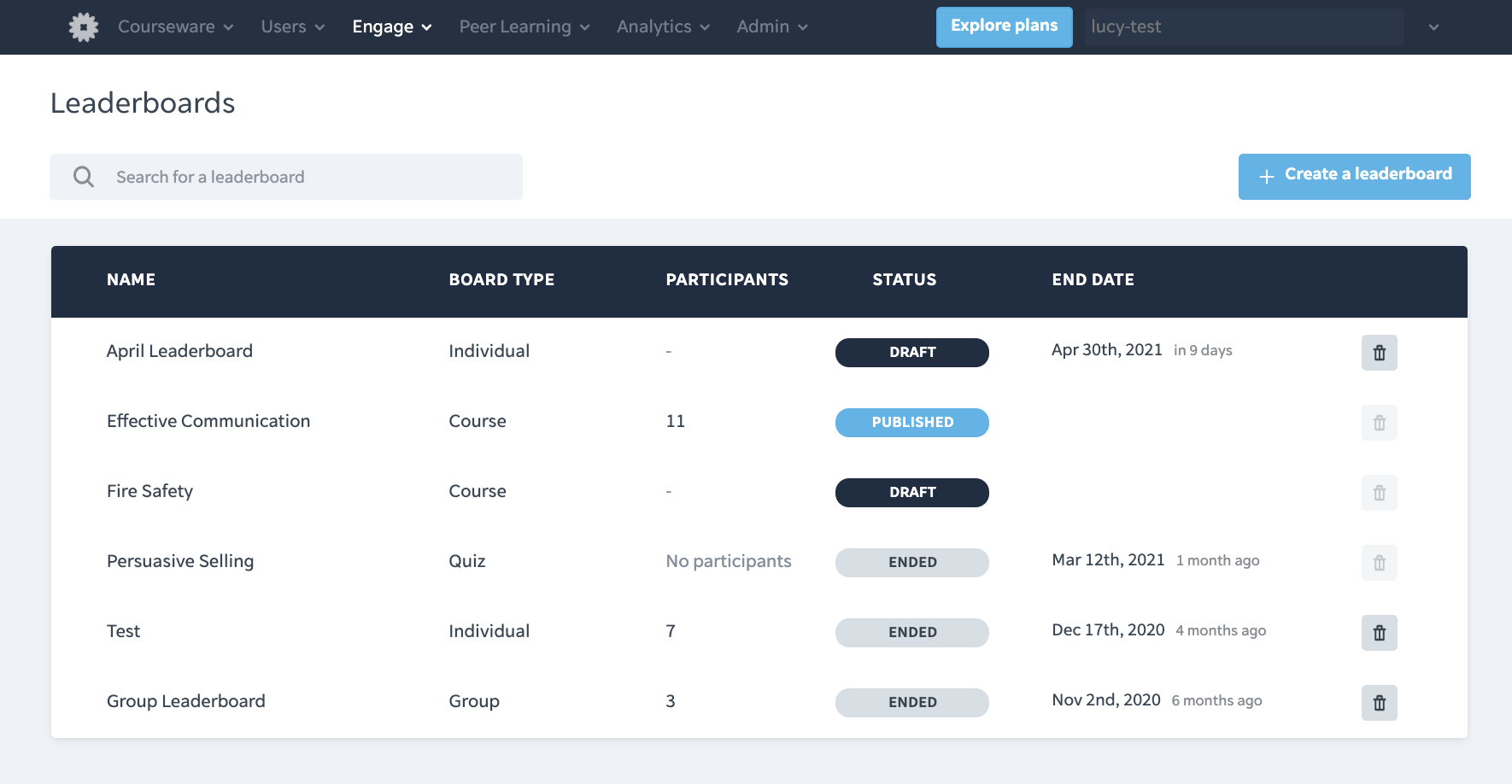The width and height of the screenshot is (1512, 784).
Task: Click 'Group' board type cell
Action: click(x=474, y=701)
